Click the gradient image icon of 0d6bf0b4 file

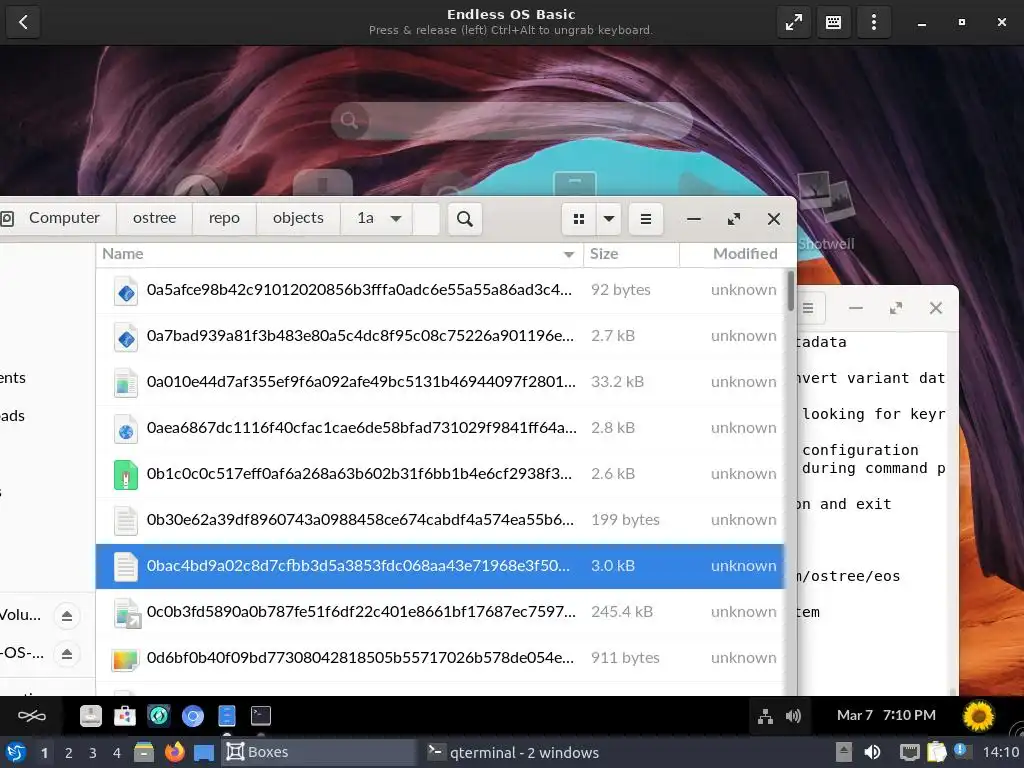[125, 660]
